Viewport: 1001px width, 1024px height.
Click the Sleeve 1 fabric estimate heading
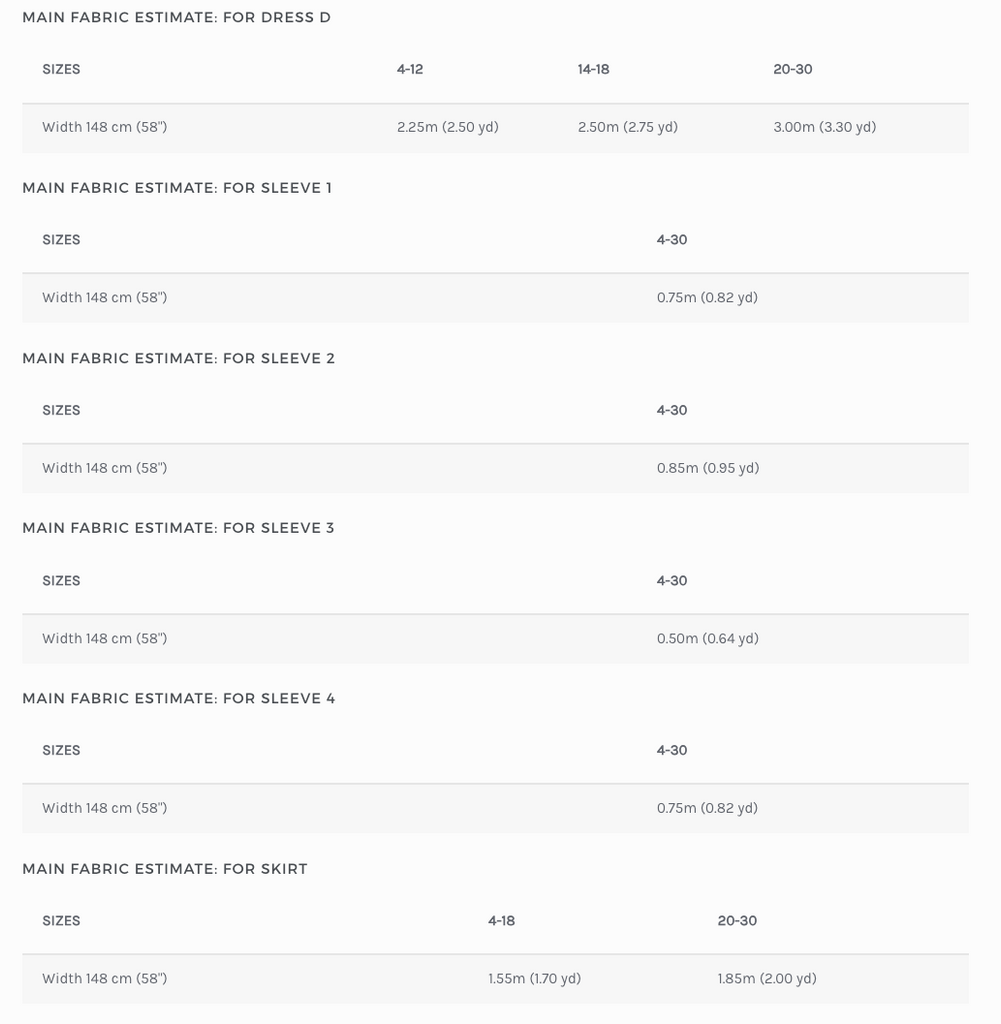(x=177, y=188)
